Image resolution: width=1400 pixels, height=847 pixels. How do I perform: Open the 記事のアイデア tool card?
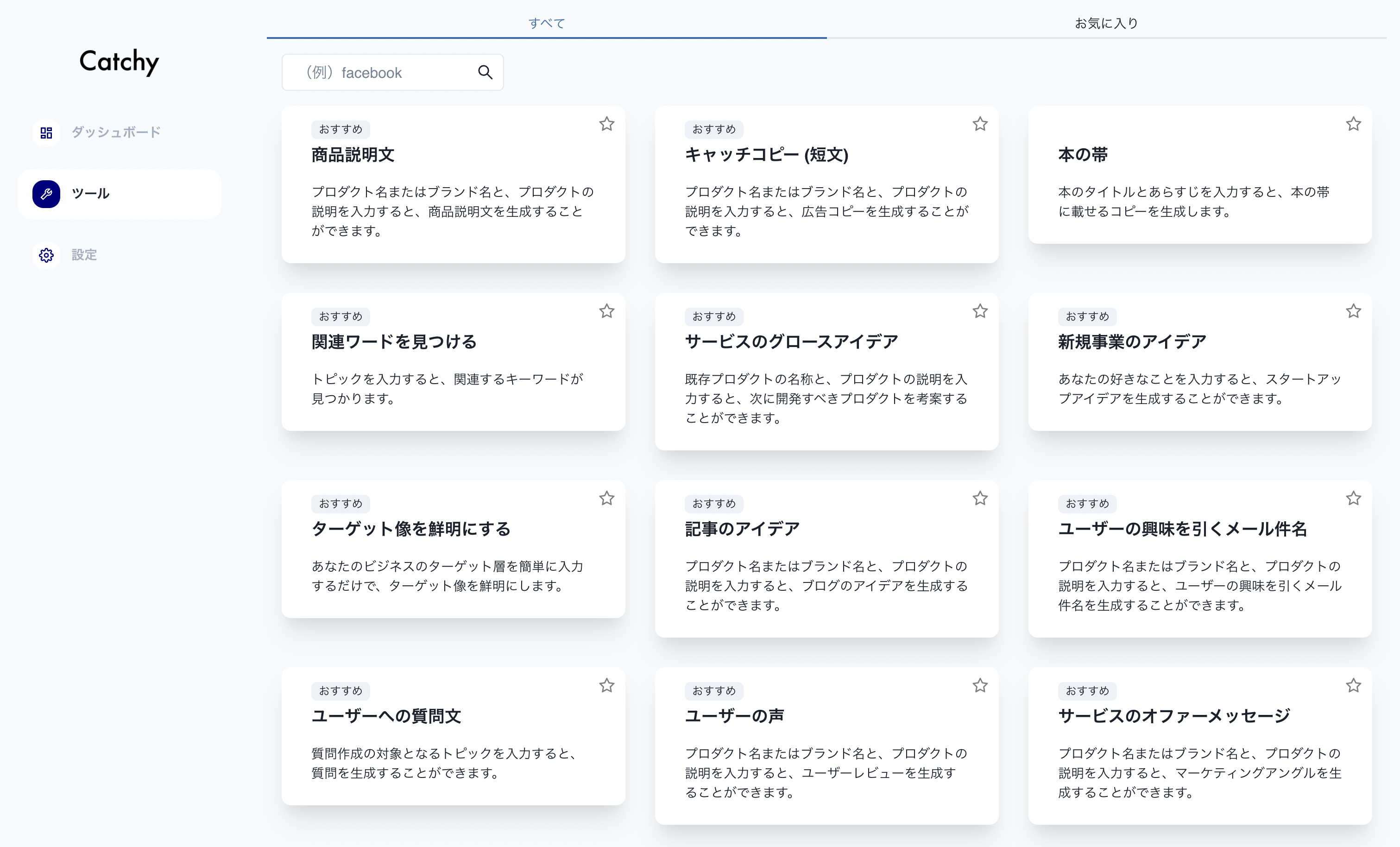826,558
